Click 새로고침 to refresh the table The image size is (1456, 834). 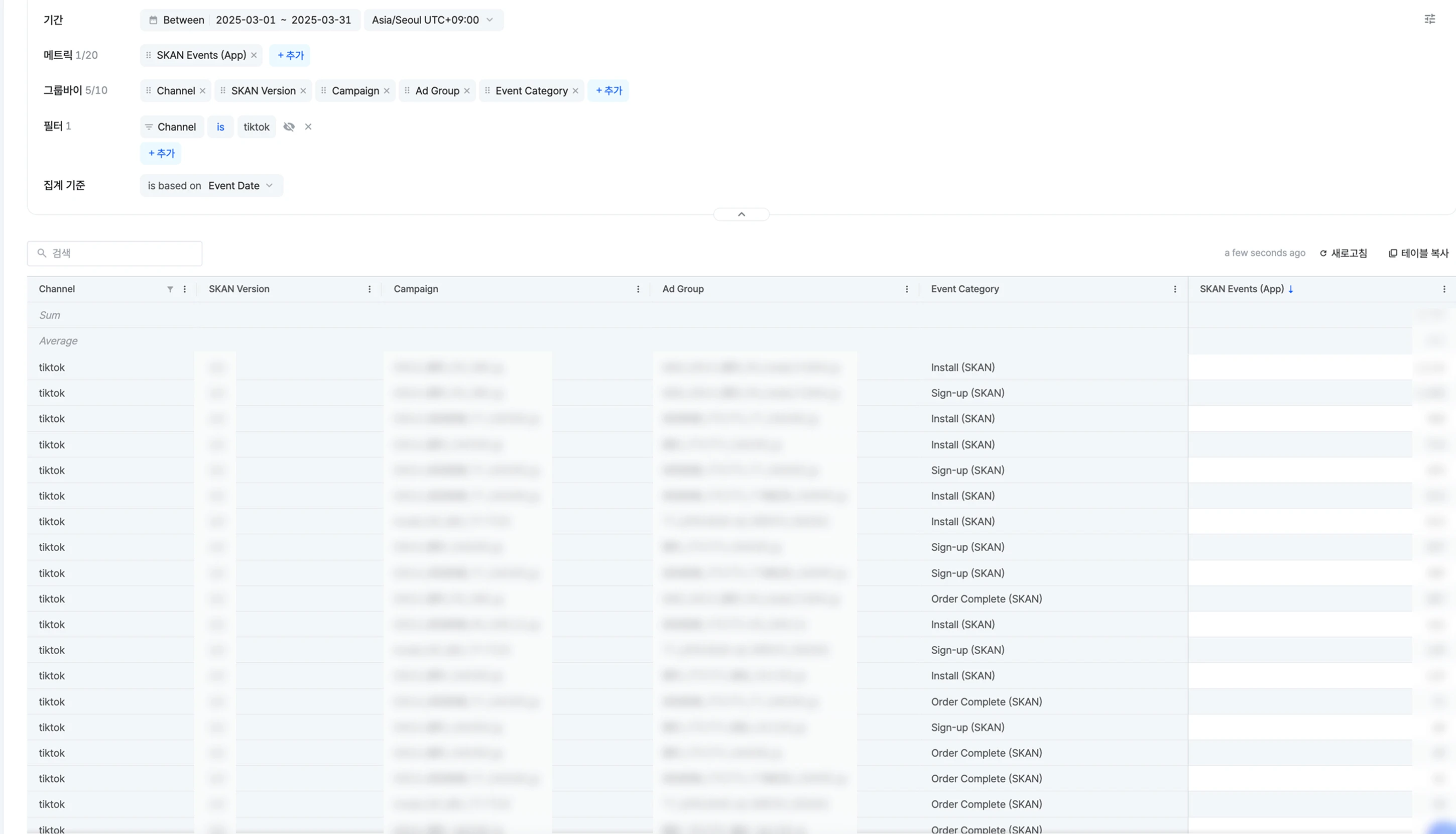tap(1343, 253)
